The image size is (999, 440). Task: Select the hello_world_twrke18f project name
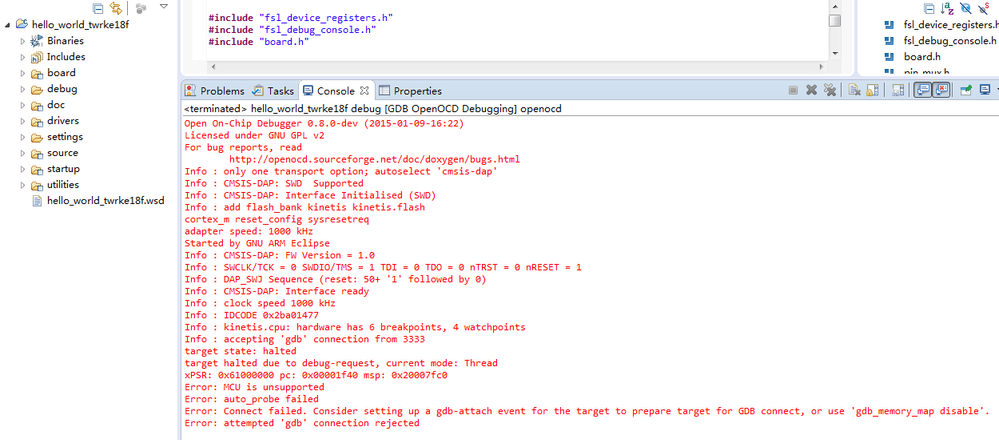coord(80,24)
